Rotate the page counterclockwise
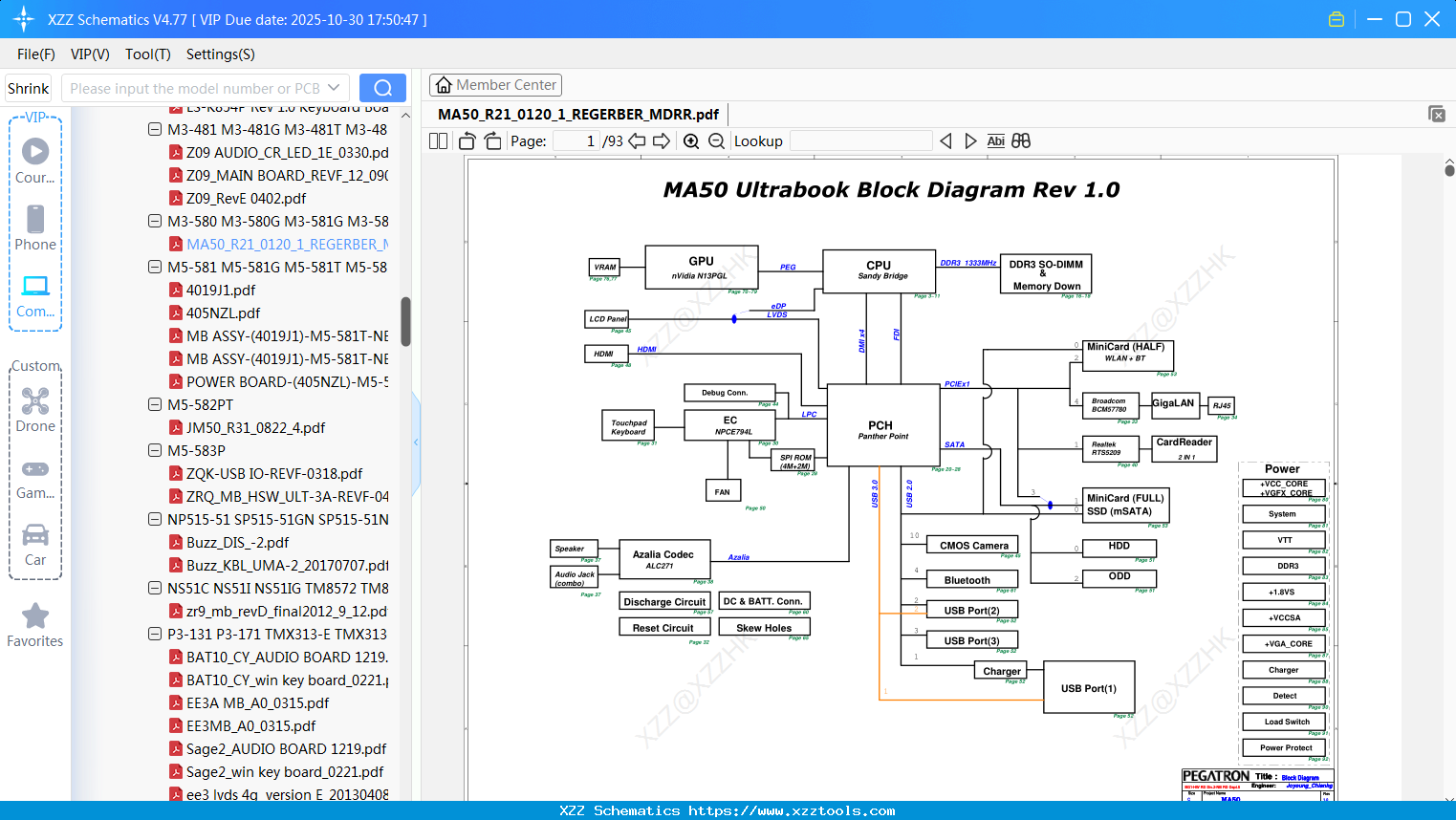Viewport: 1456px width, 820px height. (x=467, y=141)
